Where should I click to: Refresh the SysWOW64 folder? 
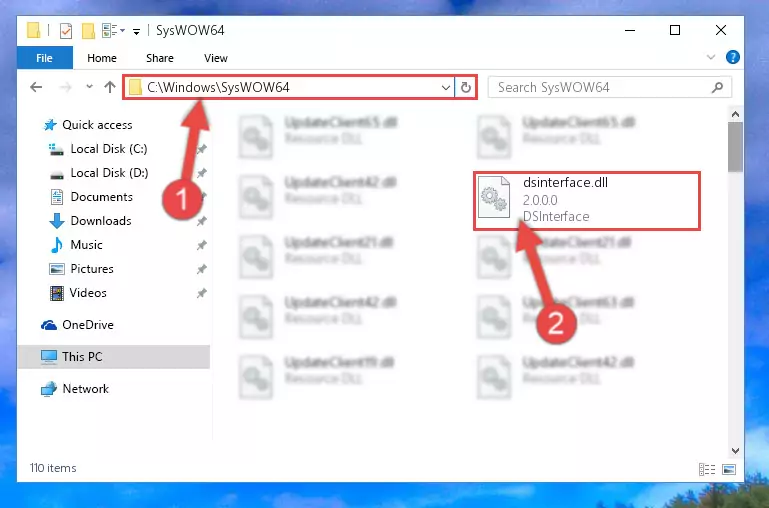pyautogui.click(x=465, y=88)
